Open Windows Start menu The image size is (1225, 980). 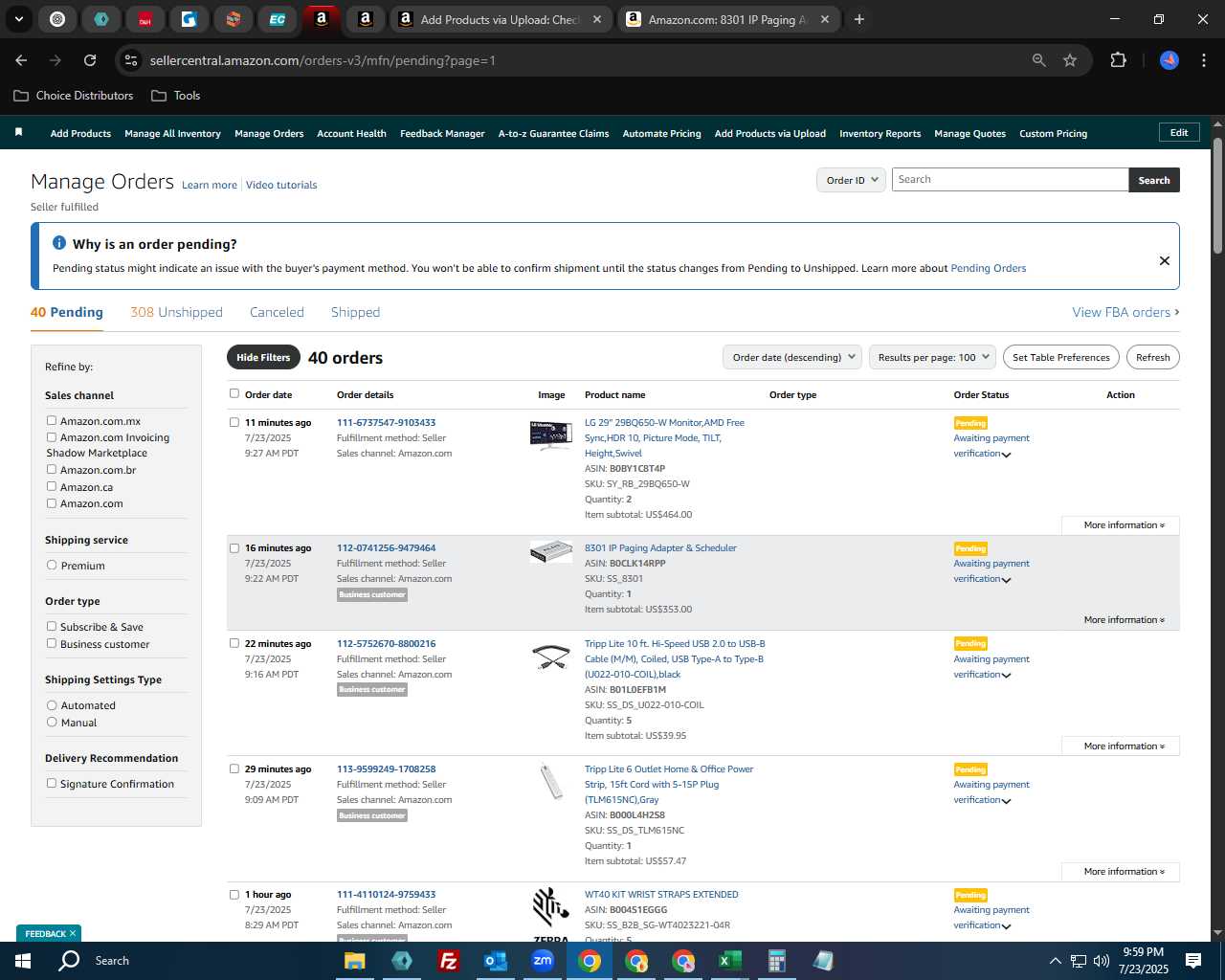coord(22,961)
